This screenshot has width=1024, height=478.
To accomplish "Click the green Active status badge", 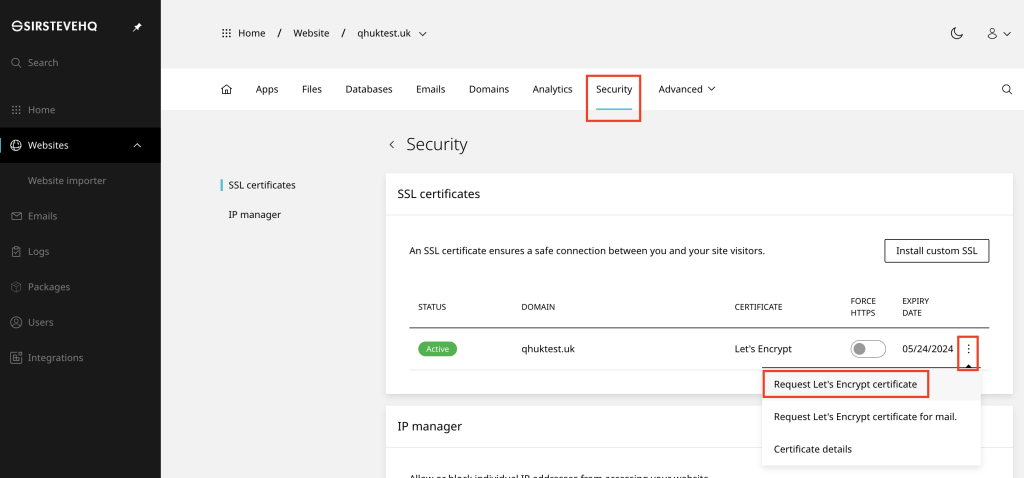I will 438,349.
